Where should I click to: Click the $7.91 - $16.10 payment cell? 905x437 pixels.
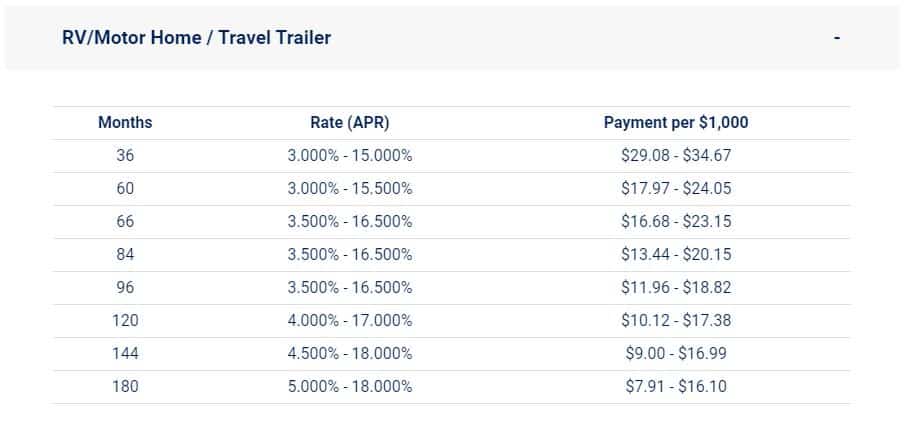click(x=676, y=386)
